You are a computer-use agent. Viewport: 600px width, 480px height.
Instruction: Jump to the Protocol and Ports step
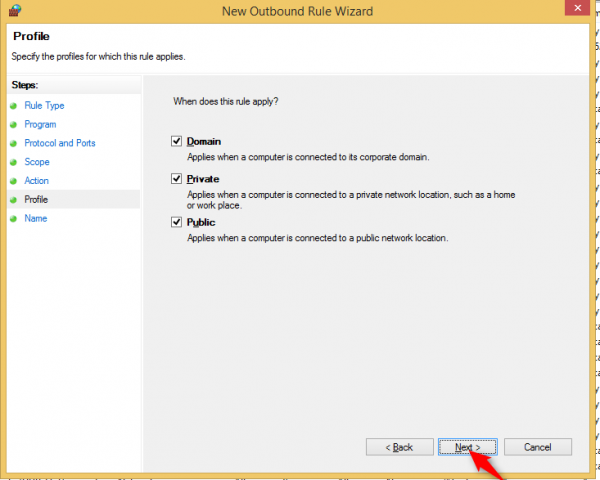pos(60,143)
